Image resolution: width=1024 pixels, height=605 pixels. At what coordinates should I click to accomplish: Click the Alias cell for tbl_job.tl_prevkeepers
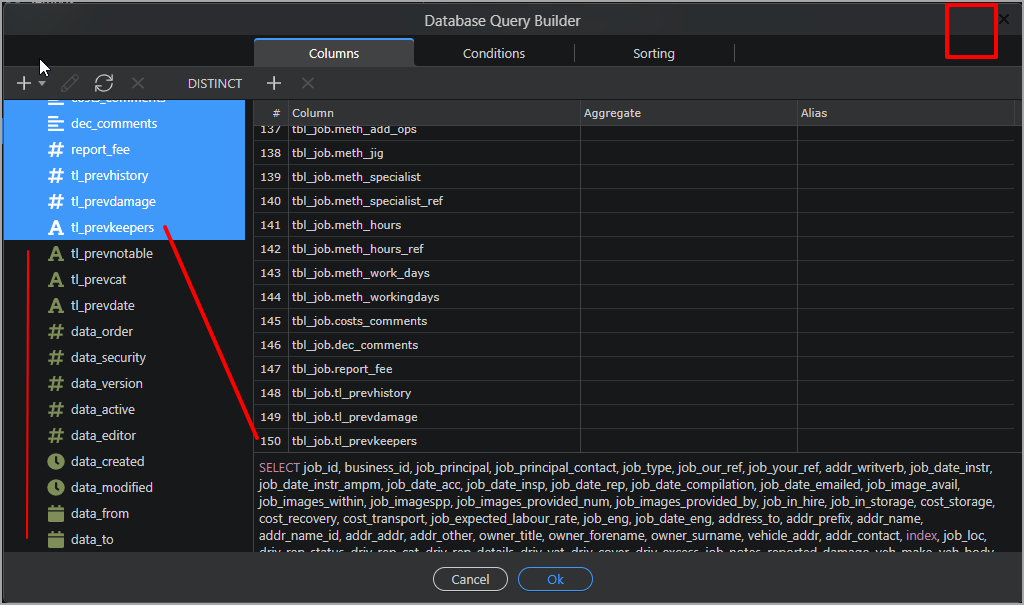click(905, 441)
